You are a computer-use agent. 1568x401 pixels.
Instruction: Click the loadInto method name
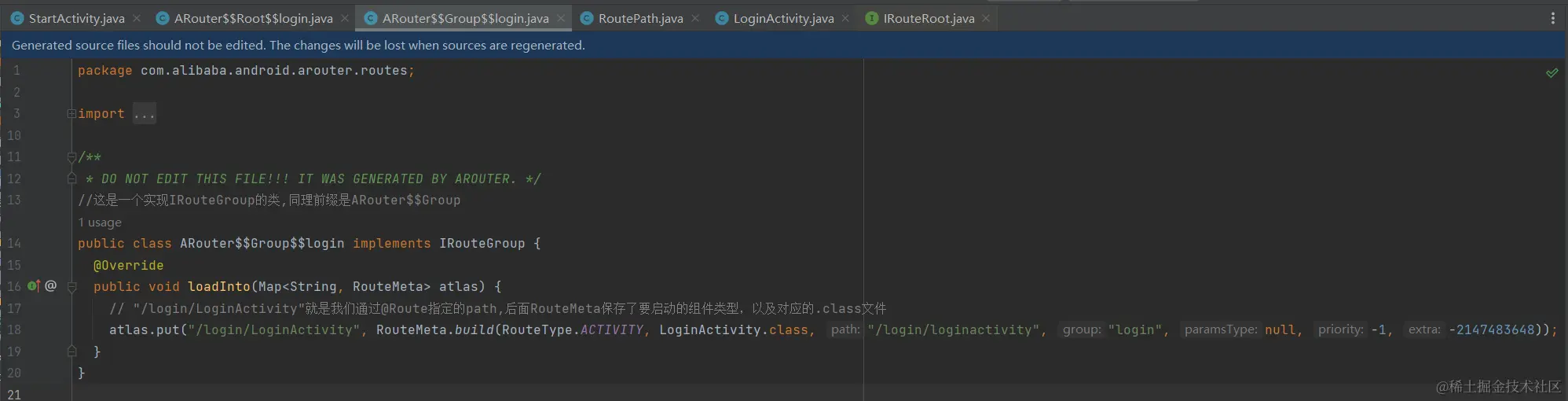pos(218,287)
